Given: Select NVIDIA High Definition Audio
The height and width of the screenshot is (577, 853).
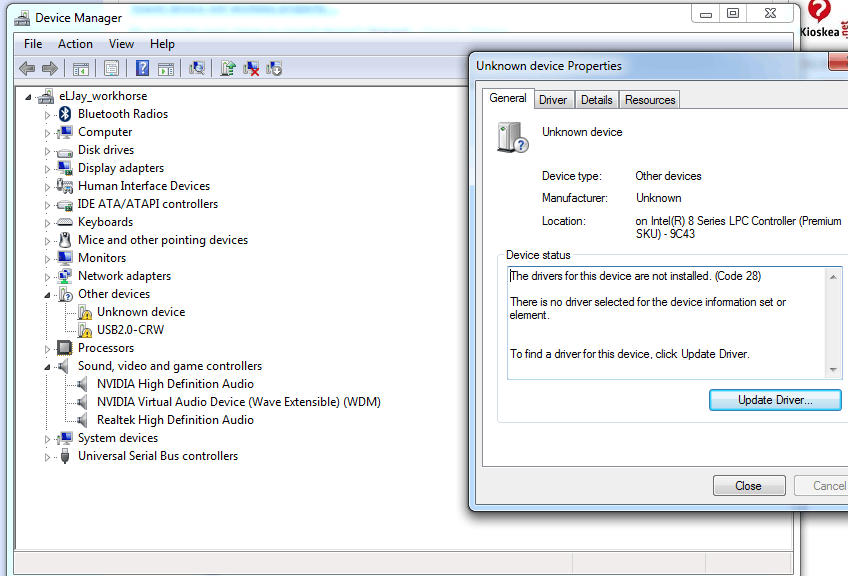Looking at the screenshot, I should (175, 384).
